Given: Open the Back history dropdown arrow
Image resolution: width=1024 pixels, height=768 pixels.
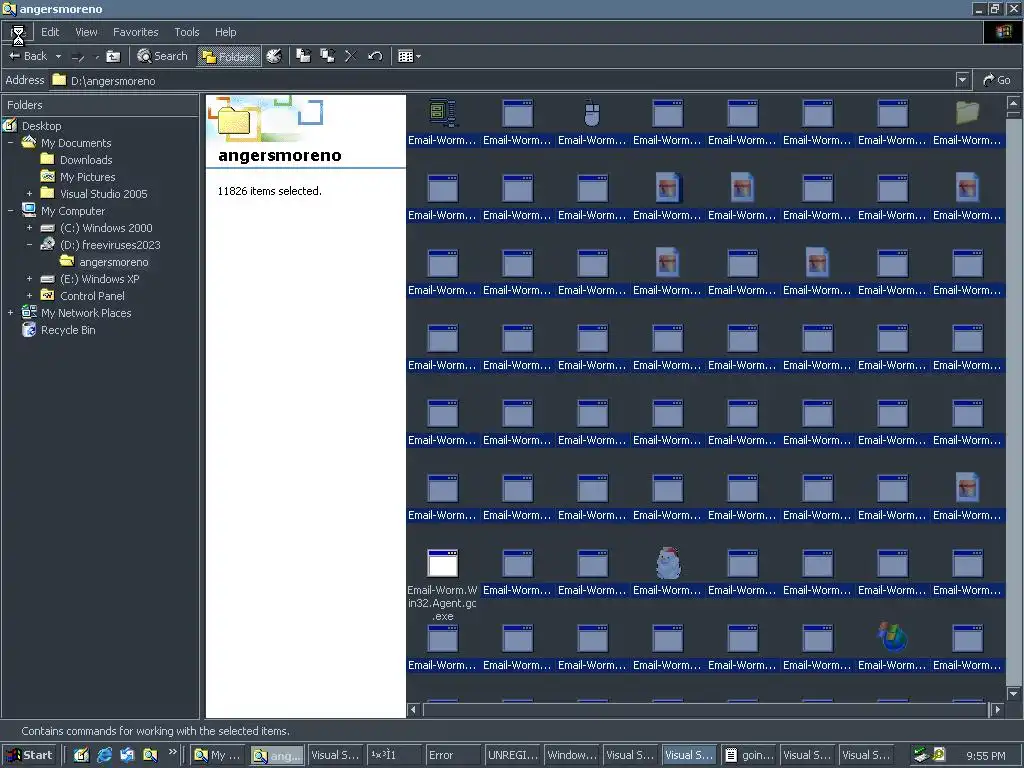Looking at the screenshot, I should (x=58, y=56).
